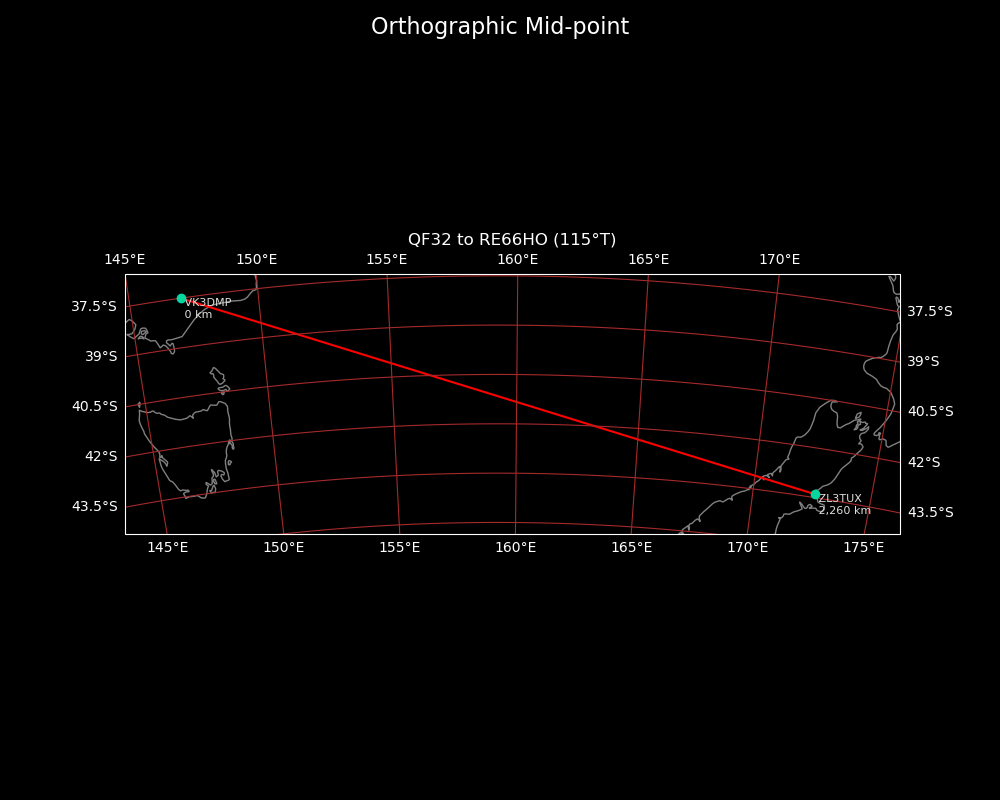Screen dimensions: 1000x800
Task: Click the green VK3DMP station marker
Action: tap(181, 298)
